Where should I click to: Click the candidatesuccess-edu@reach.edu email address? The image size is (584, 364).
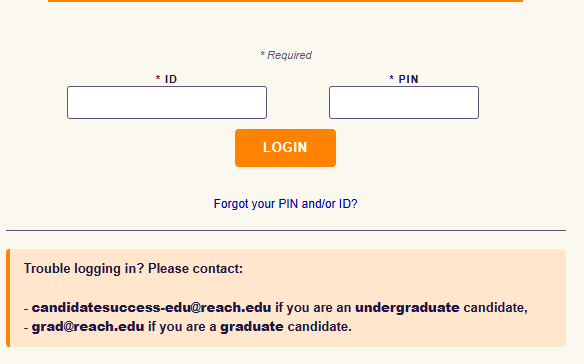[x=151, y=308]
